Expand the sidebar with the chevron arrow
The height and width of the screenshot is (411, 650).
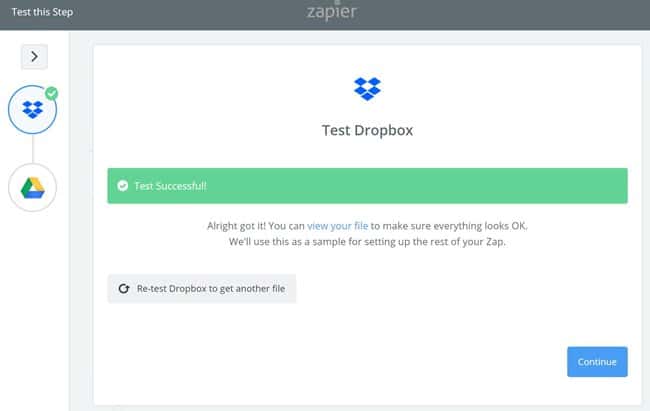click(34, 57)
